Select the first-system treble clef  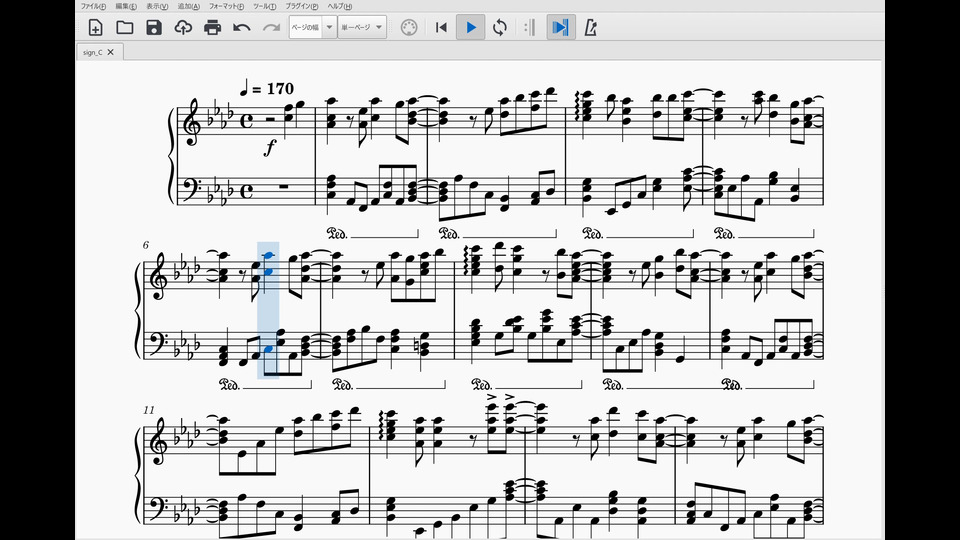click(192, 123)
